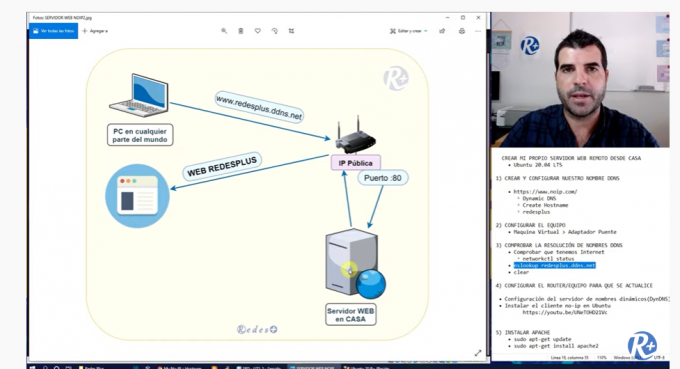The width and height of the screenshot is (680, 369).
Task: Open 'Ver todas las fotos' in Photos
Action: click(53, 31)
